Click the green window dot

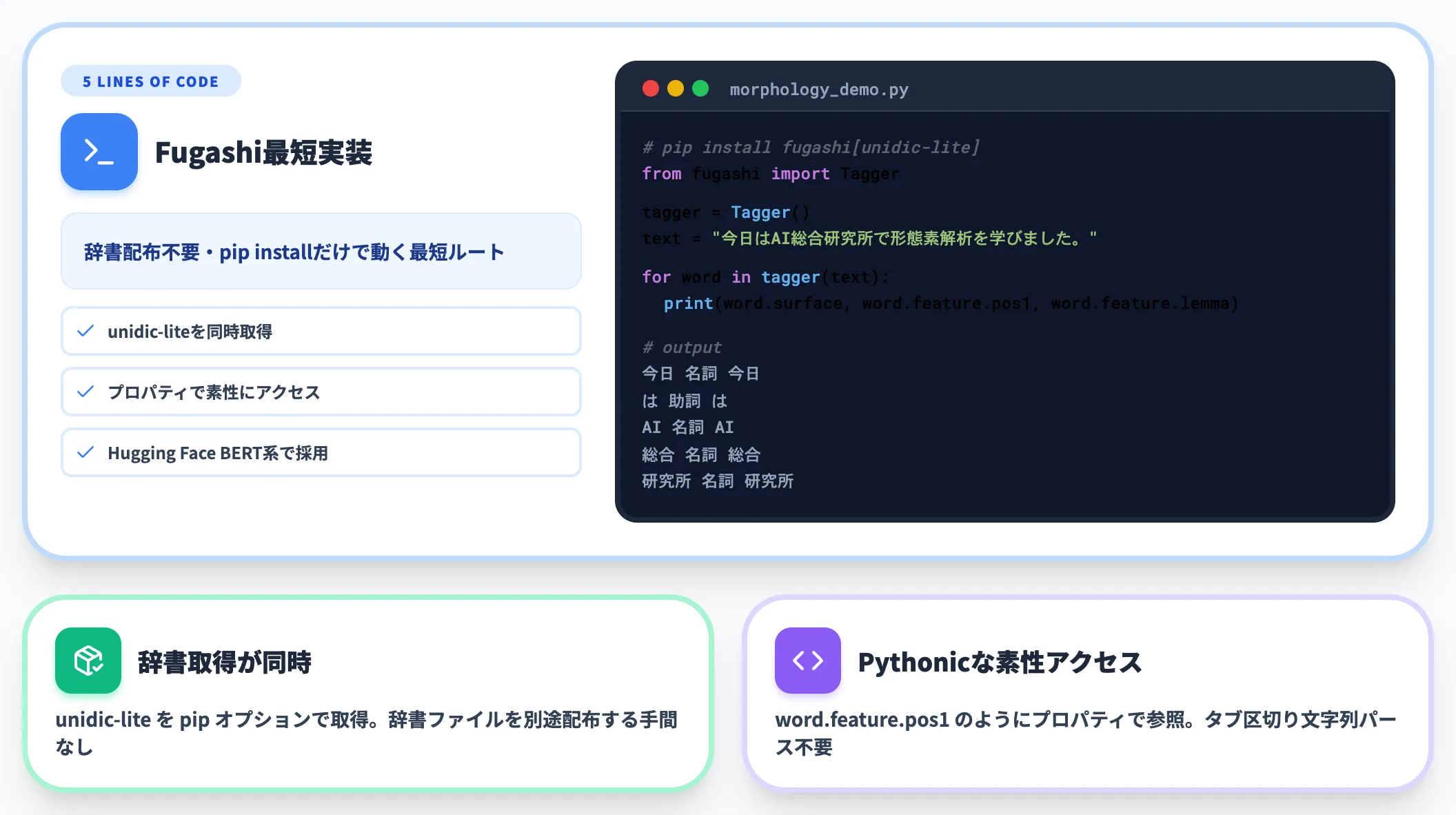(x=700, y=89)
